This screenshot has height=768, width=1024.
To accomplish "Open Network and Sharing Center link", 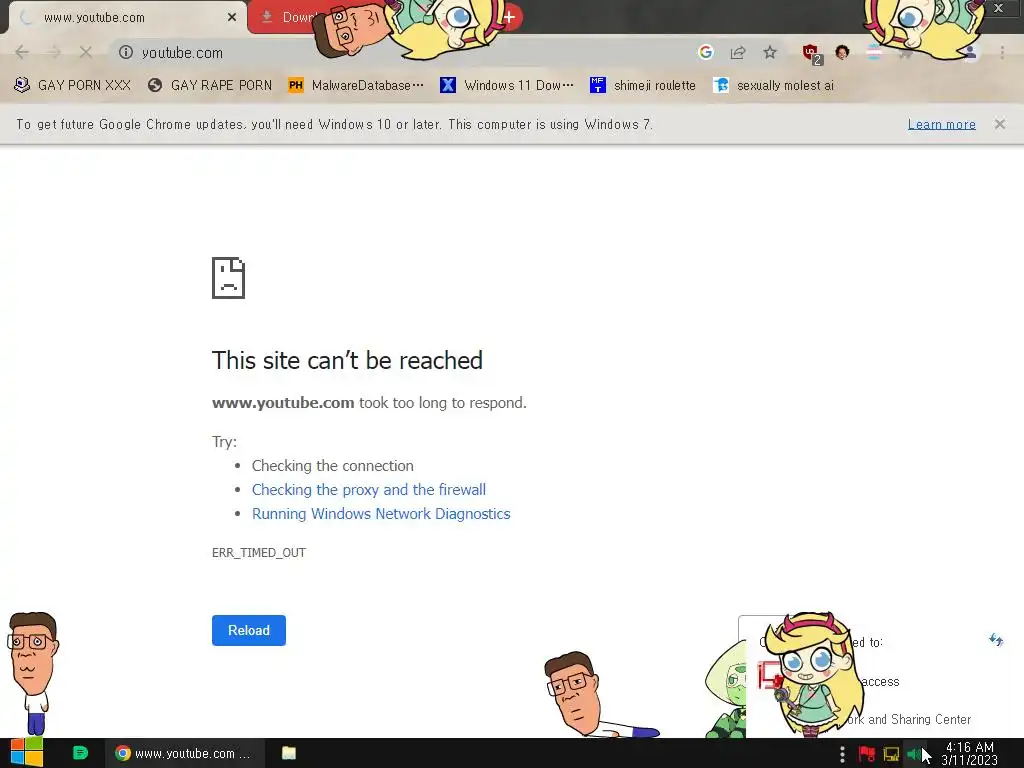I will pos(911,719).
